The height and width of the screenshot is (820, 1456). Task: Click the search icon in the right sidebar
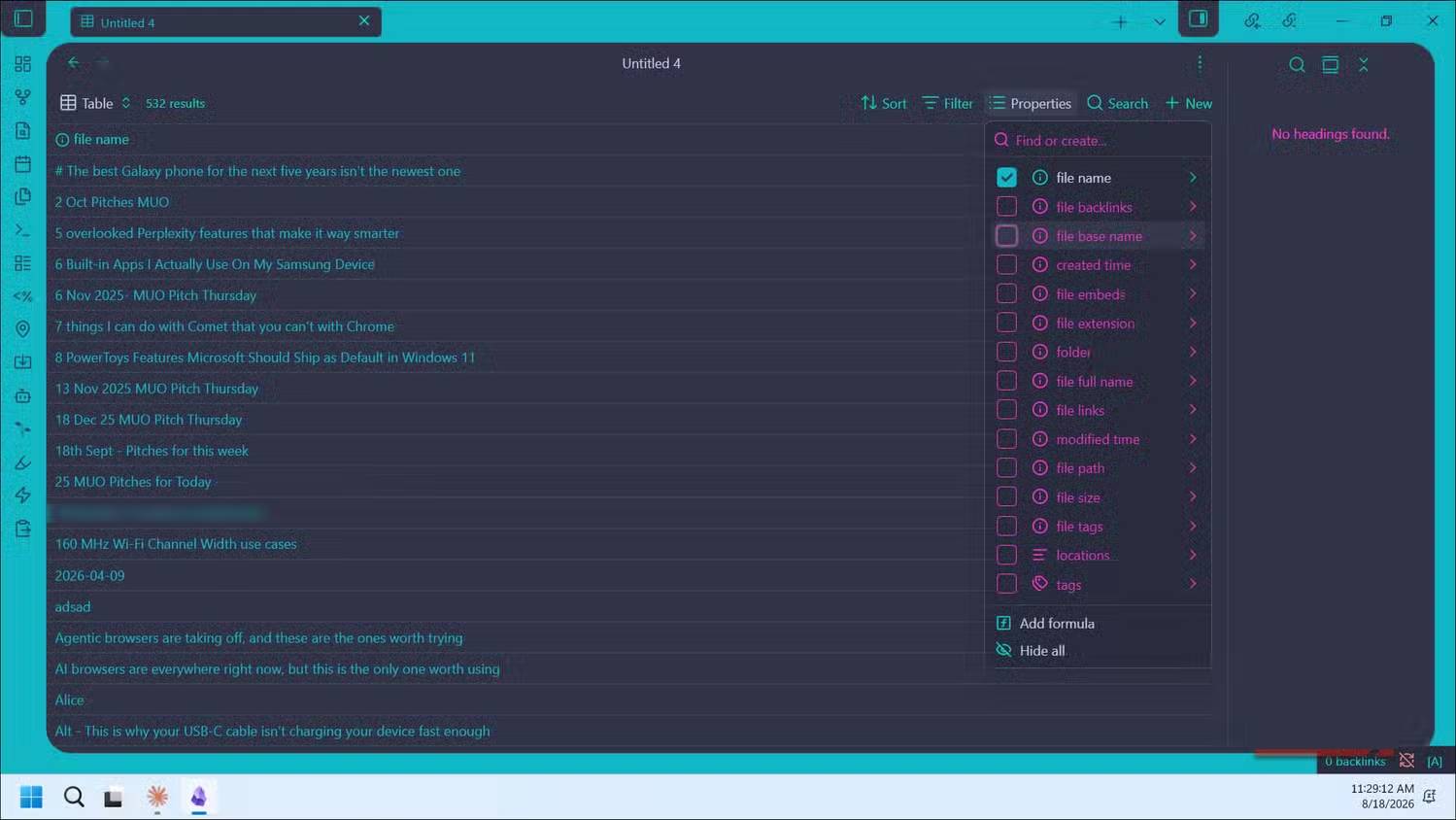point(1297,64)
